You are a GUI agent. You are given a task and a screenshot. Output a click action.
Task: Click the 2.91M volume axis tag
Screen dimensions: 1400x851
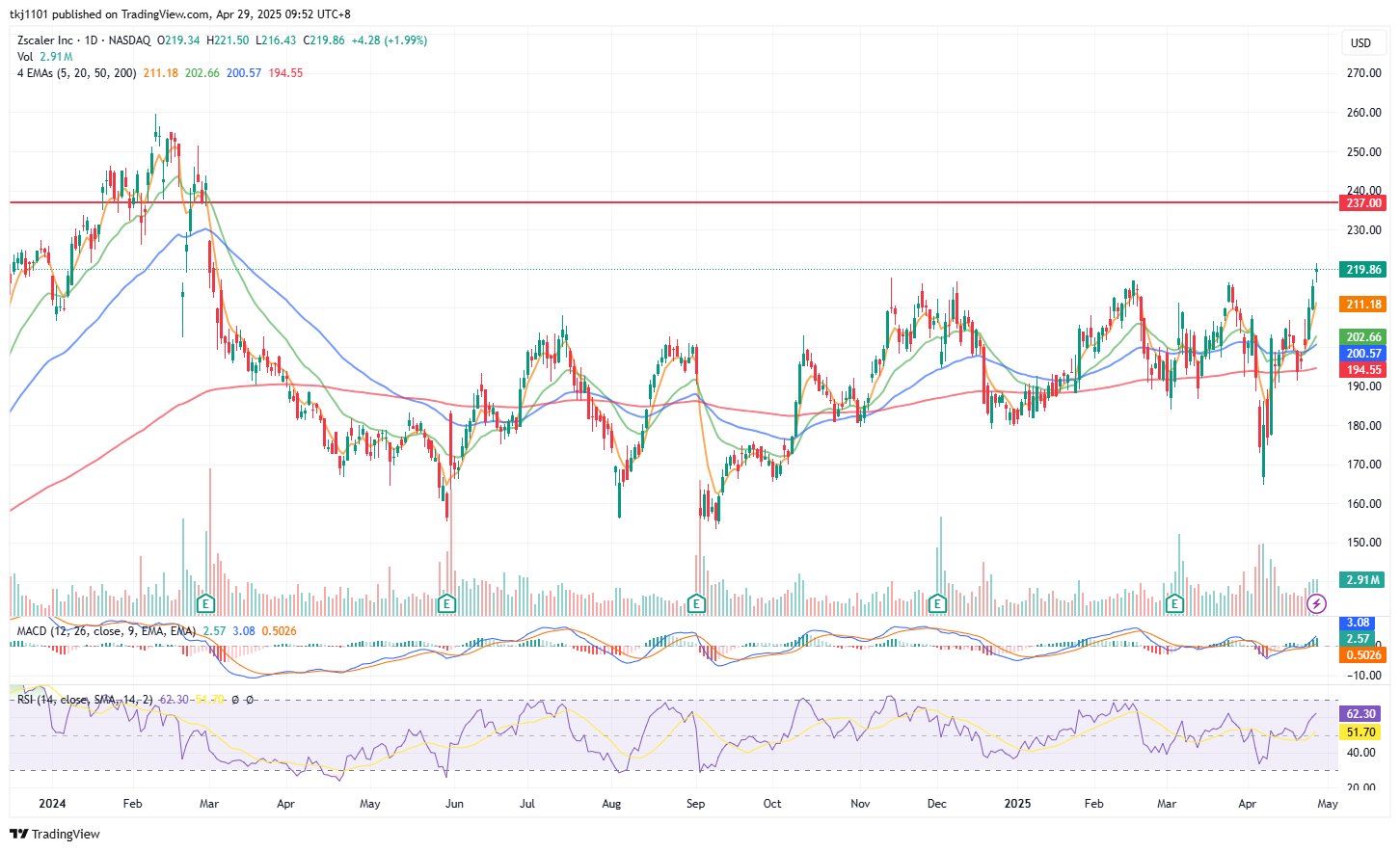[1363, 579]
